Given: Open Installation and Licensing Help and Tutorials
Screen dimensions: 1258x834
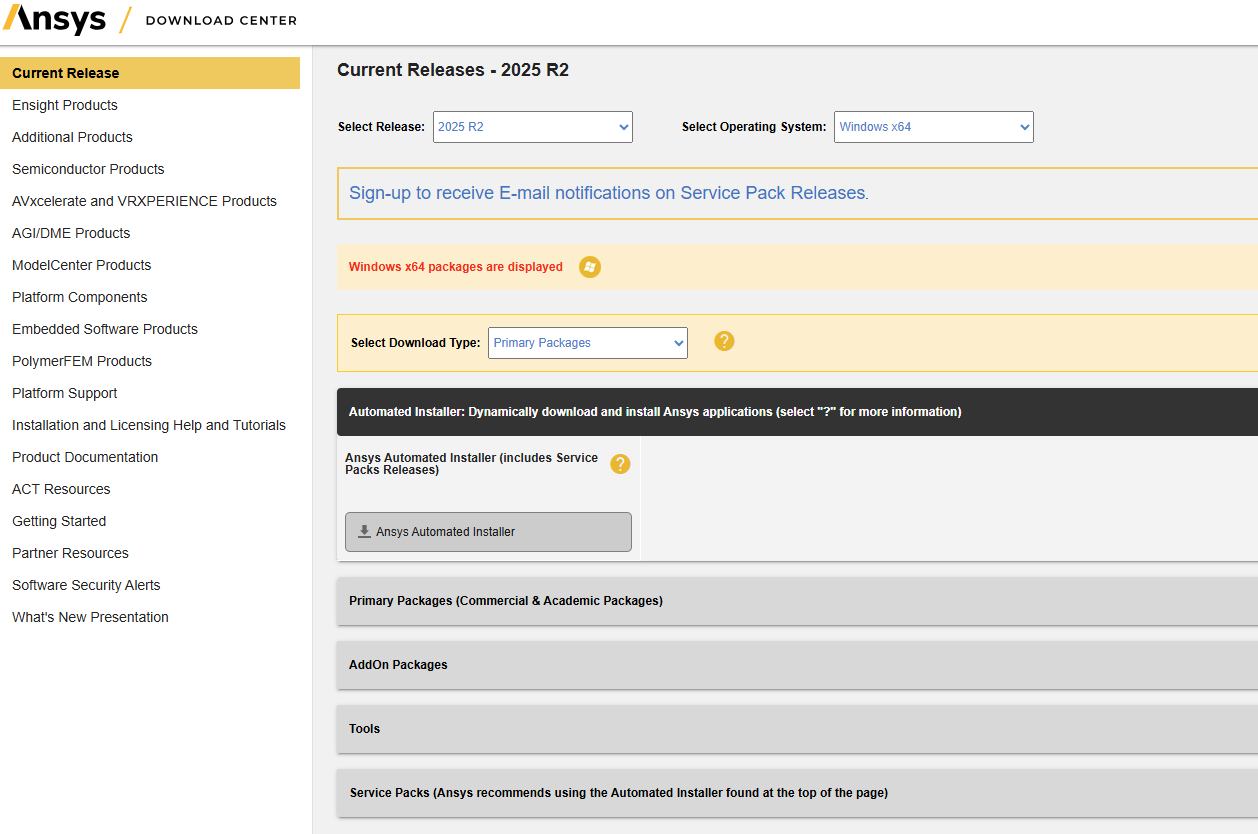Looking at the screenshot, I should tap(149, 425).
